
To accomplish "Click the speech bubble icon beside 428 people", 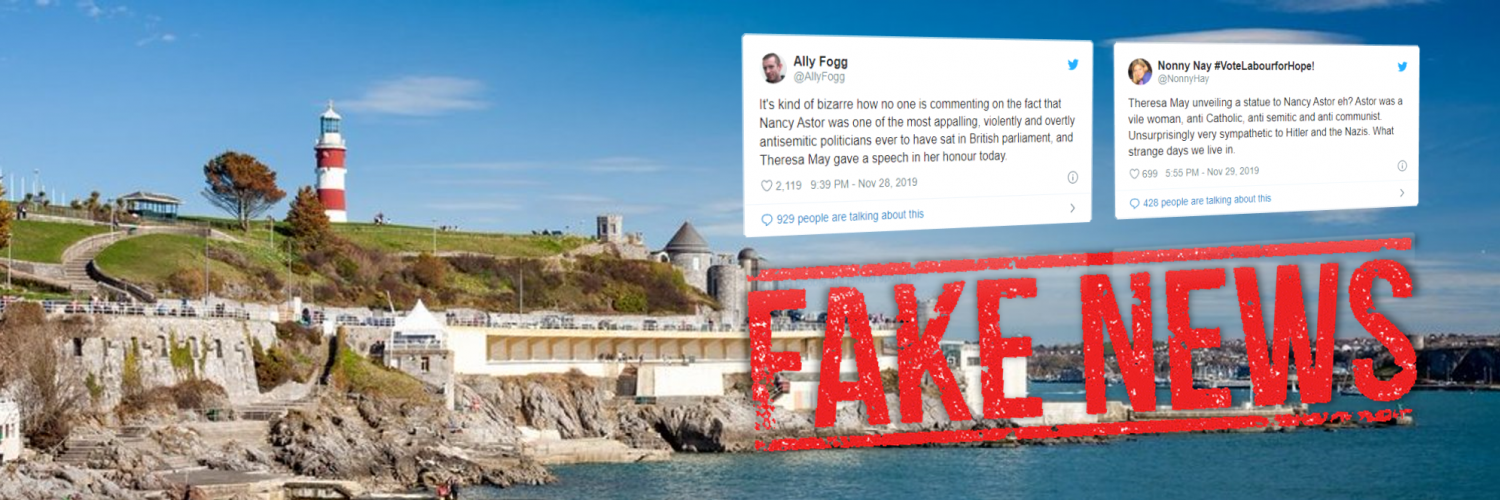I will (1134, 203).
